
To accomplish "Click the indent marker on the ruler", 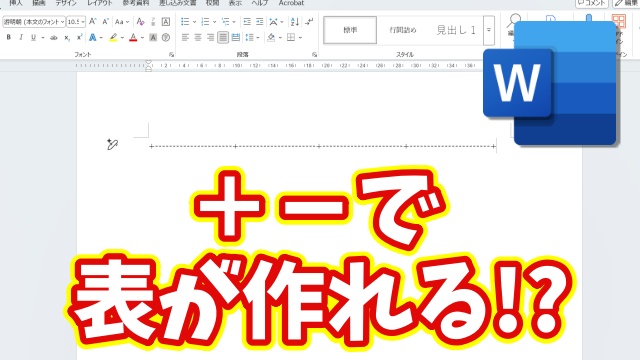I will (149, 66).
